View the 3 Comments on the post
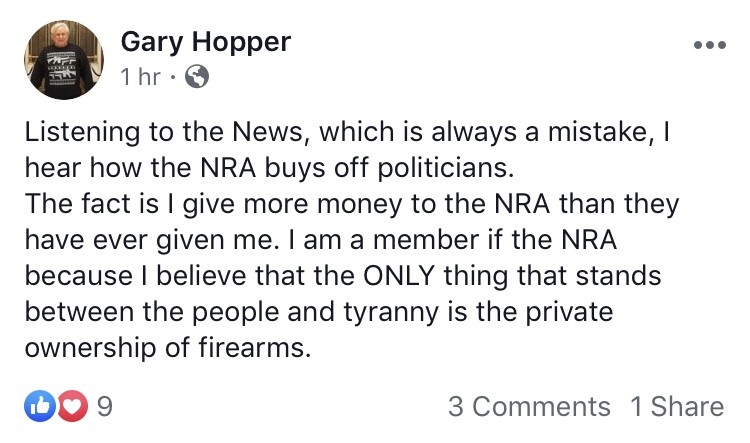 point(528,406)
